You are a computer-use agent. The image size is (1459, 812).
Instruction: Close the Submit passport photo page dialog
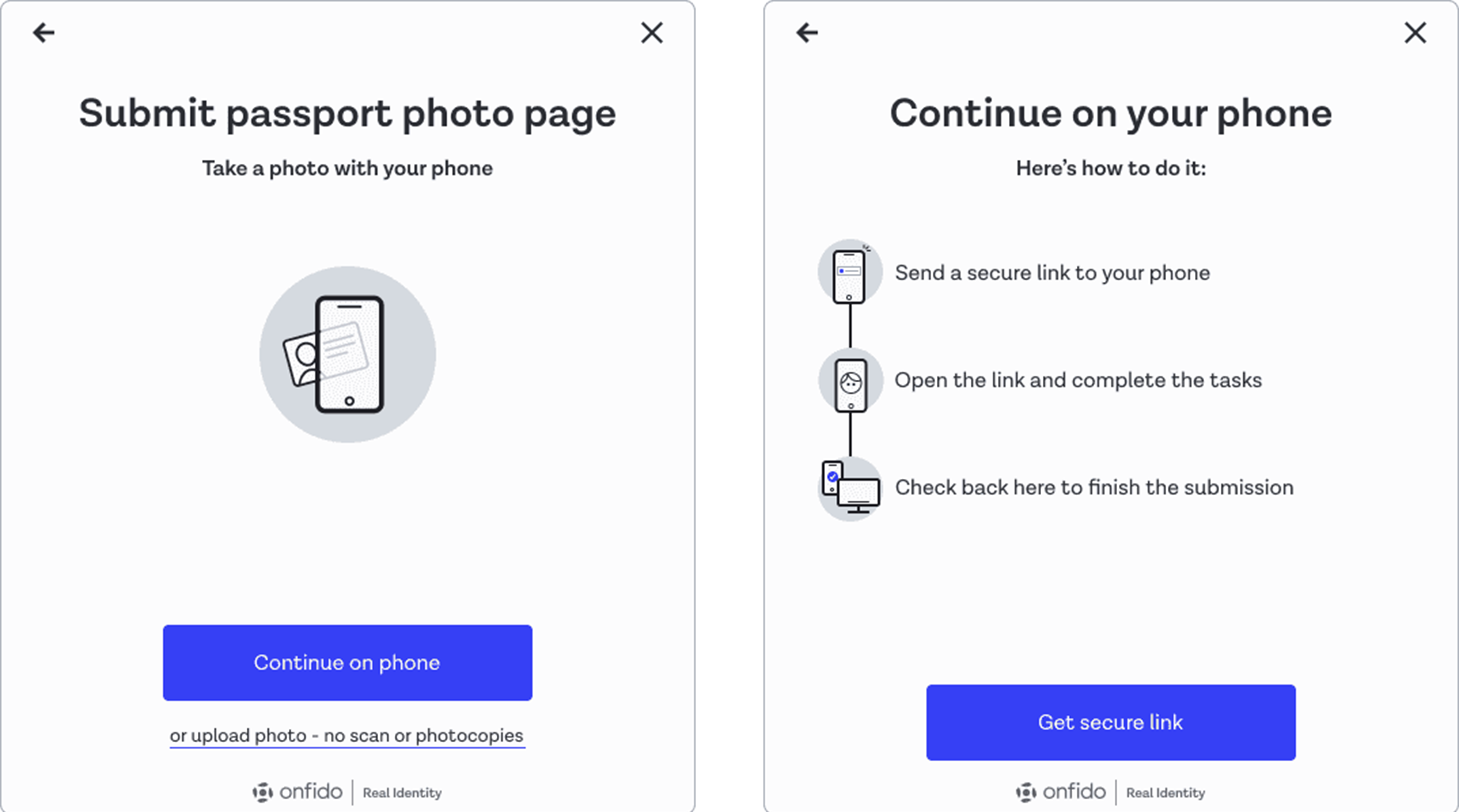pyautogui.click(x=652, y=32)
